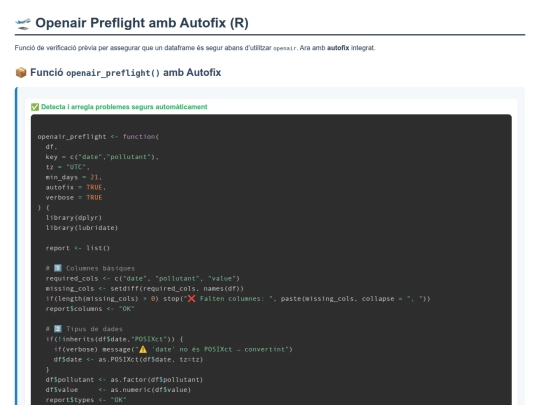
Task: Click the code line 'library(dplyr)'
Action: (x=74, y=218)
